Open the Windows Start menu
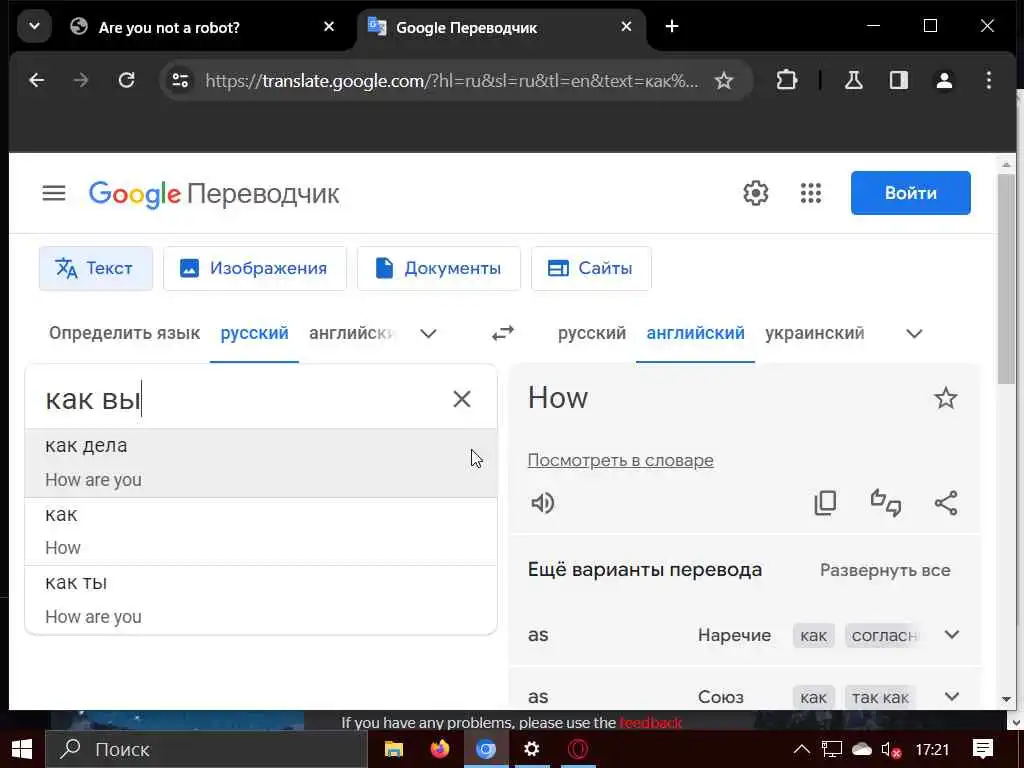This screenshot has width=1024, height=768. click(x=22, y=749)
